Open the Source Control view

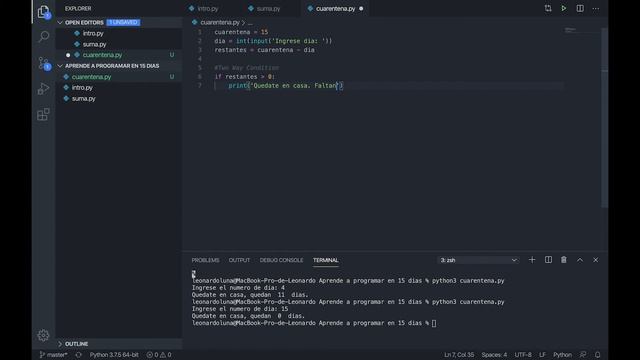pyautogui.click(x=44, y=63)
